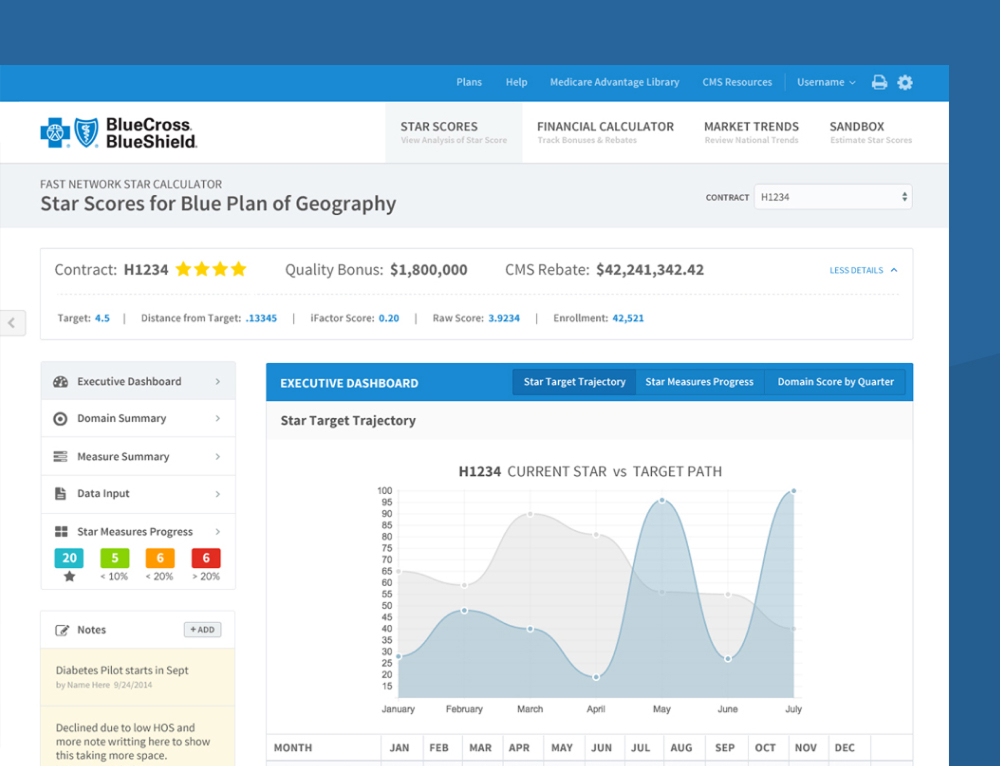Go to the Market Trends tab
This screenshot has height=766, width=1000.
[x=751, y=132]
